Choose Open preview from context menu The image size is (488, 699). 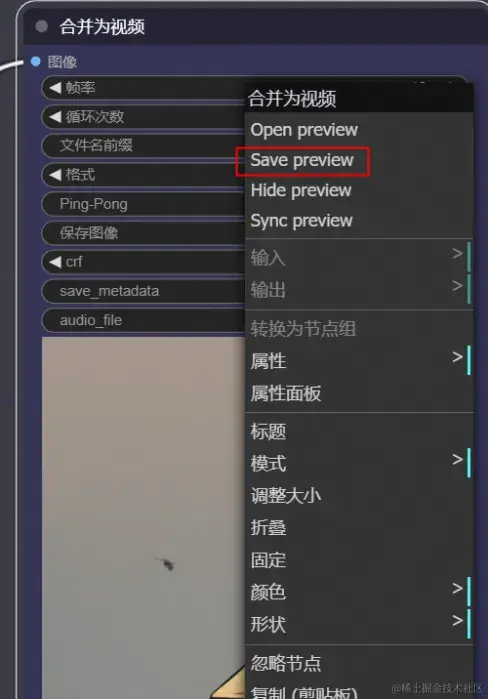304,130
